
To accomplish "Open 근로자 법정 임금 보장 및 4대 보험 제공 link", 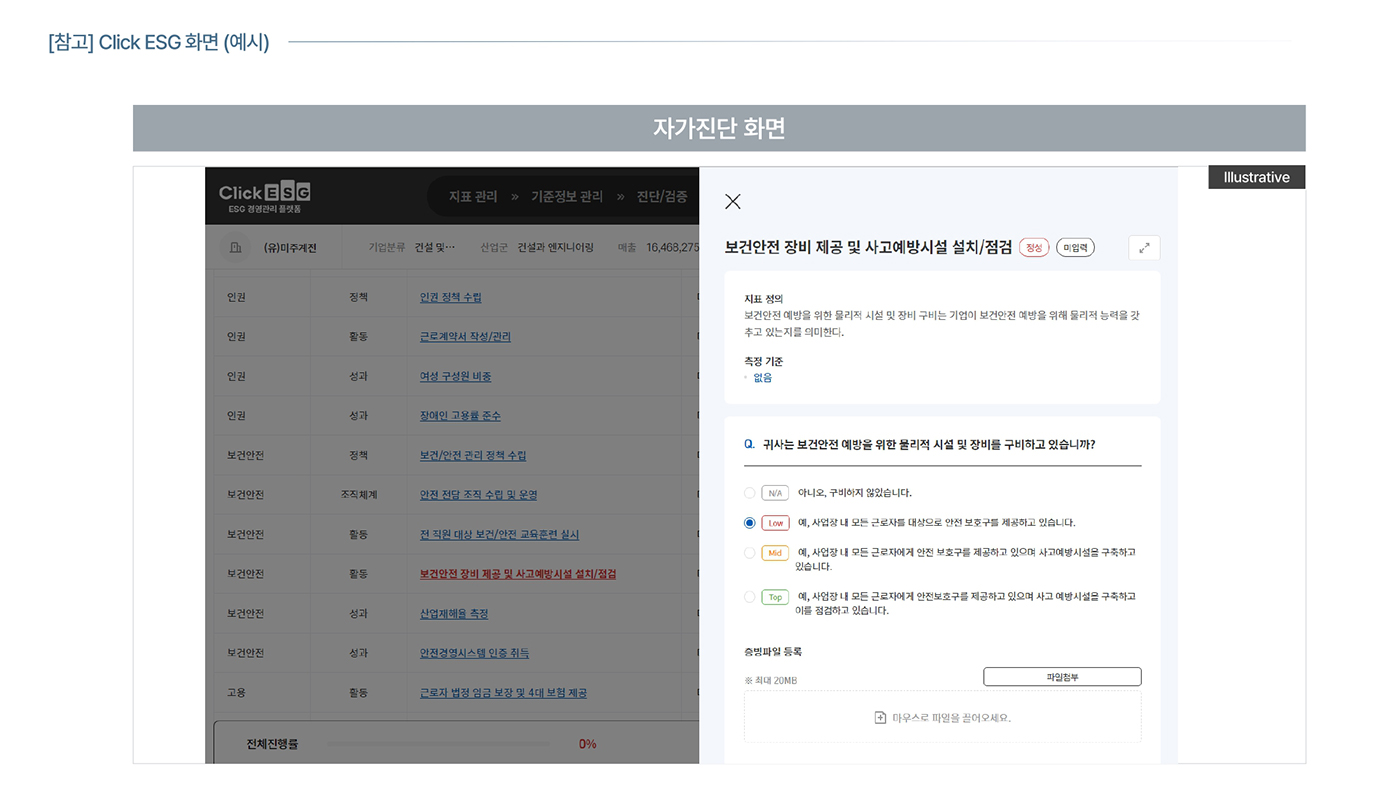I will point(503,693).
